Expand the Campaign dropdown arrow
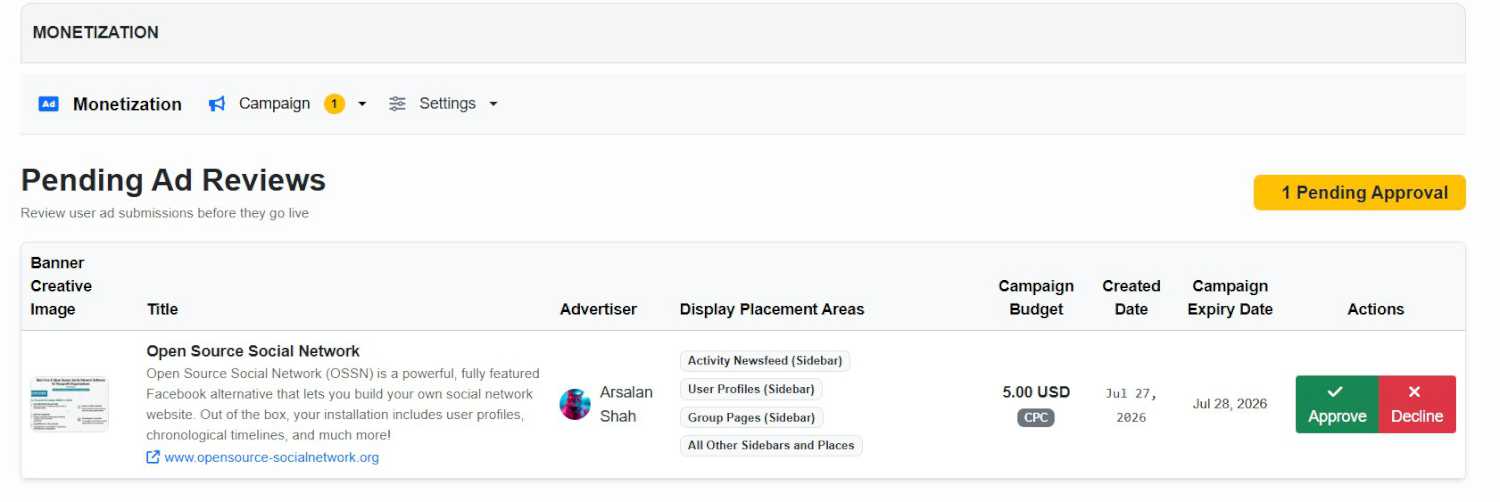The height and width of the screenshot is (502, 1500). pyautogui.click(x=362, y=104)
